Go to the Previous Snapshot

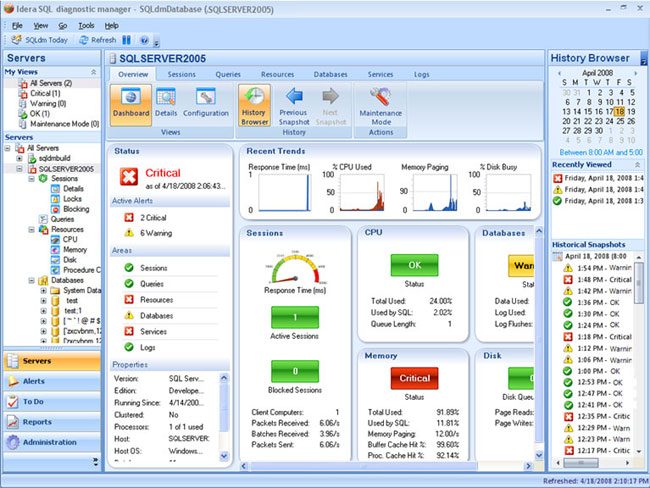point(294,106)
